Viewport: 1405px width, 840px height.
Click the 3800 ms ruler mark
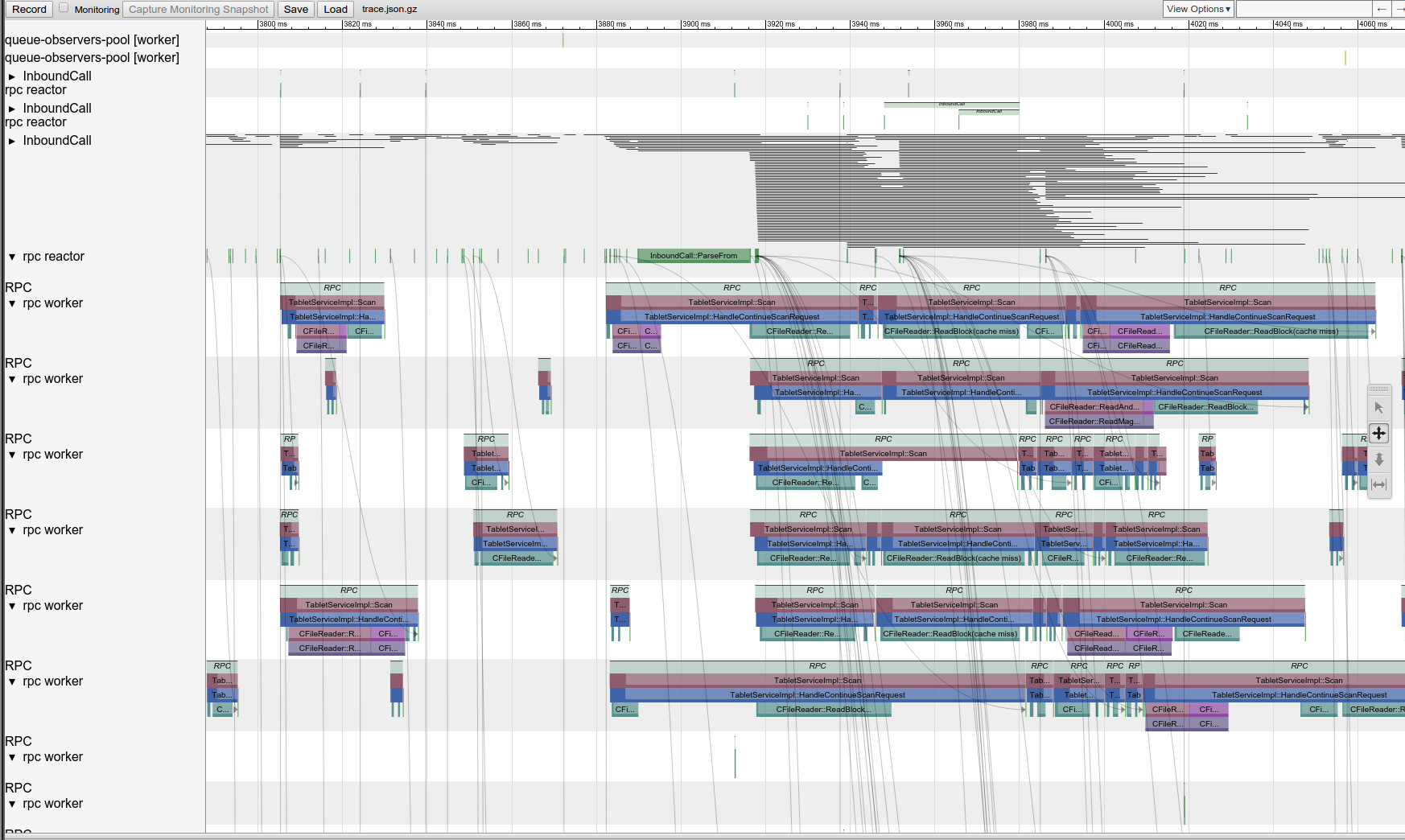tap(274, 24)
